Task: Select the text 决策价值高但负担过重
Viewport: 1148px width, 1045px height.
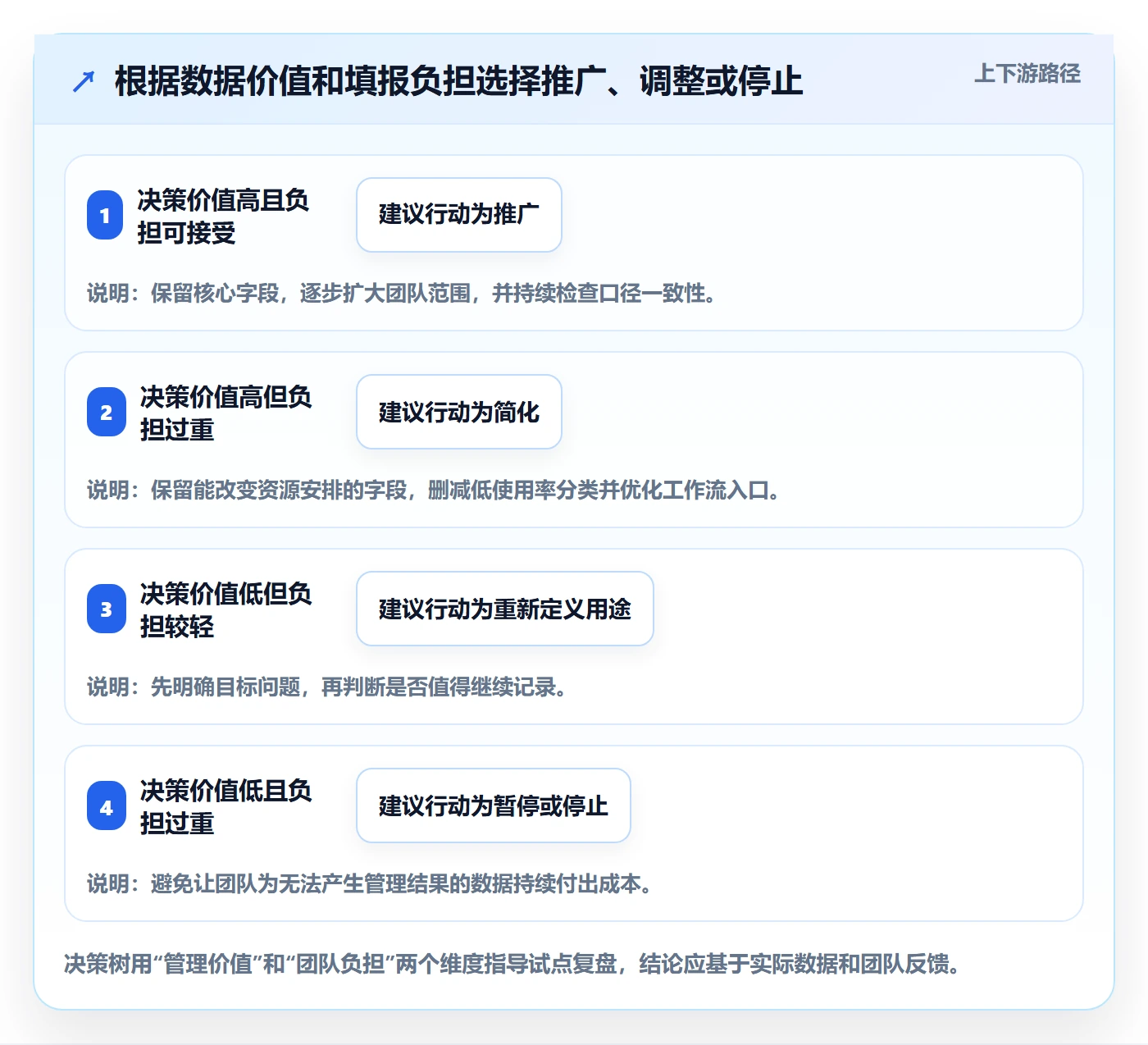Action: (226, 413)
